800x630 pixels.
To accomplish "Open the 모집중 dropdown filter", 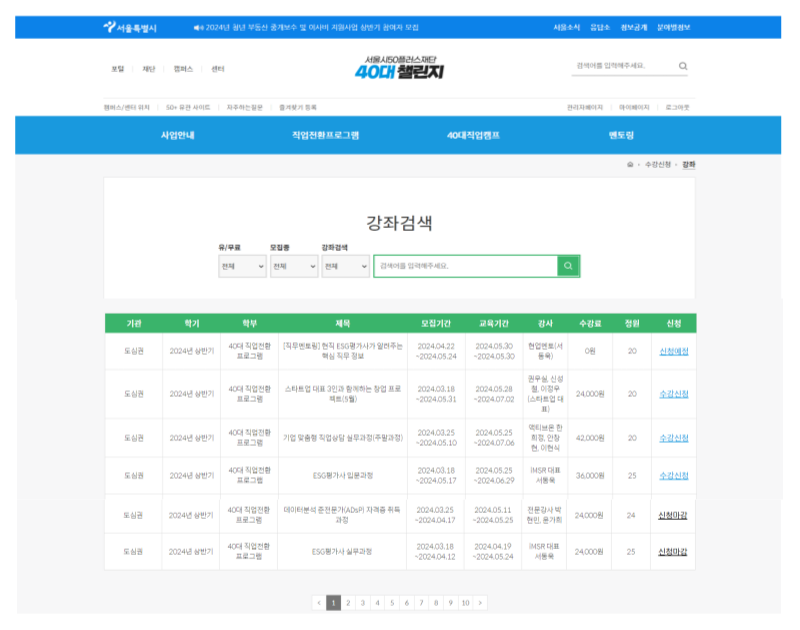I will 293,267.
